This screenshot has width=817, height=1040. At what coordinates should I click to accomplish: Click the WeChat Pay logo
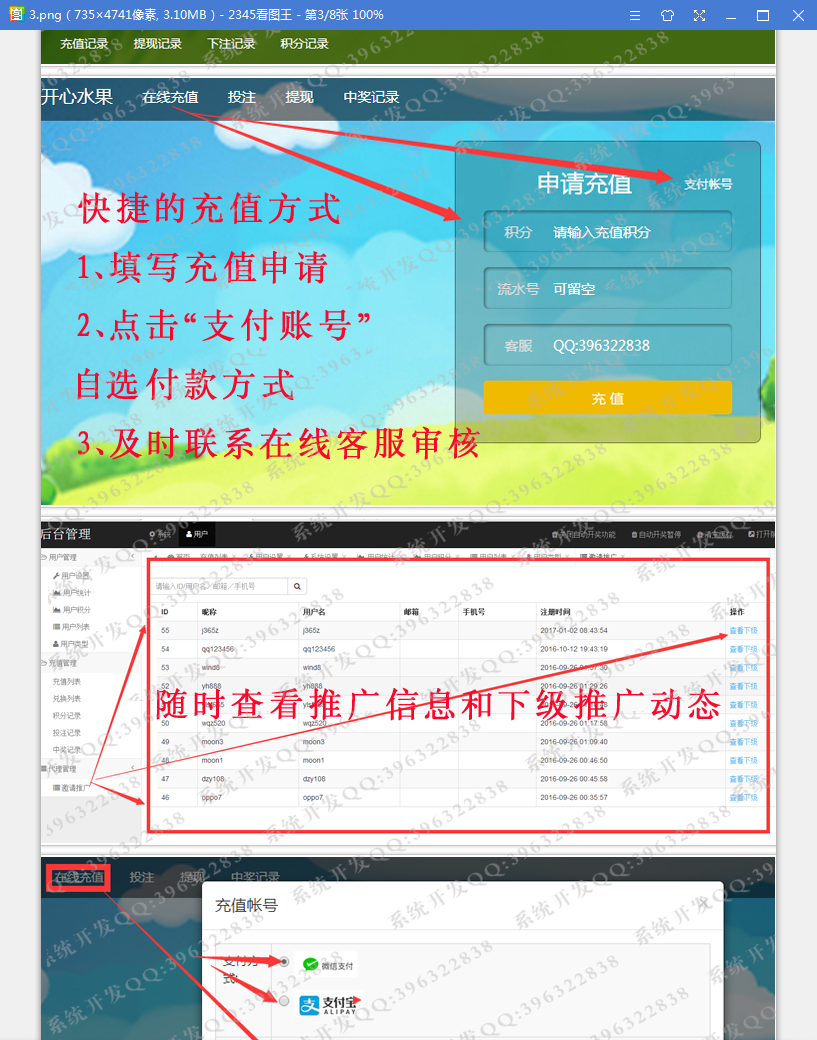pos(328,965)
